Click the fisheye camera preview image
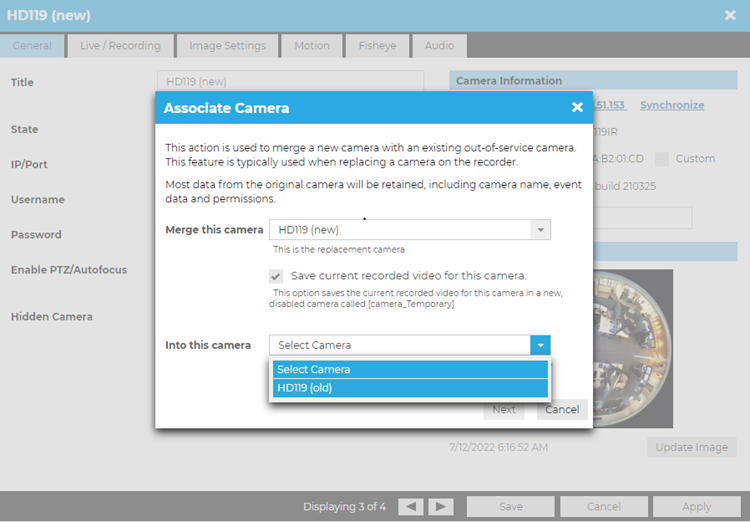750x522 pixels. pyautogui.click(x=633, y=348)
